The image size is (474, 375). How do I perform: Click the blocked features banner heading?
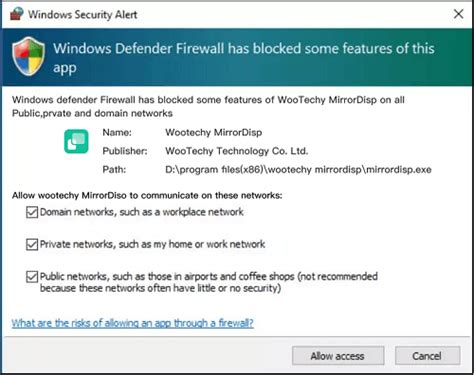(244, 58)
